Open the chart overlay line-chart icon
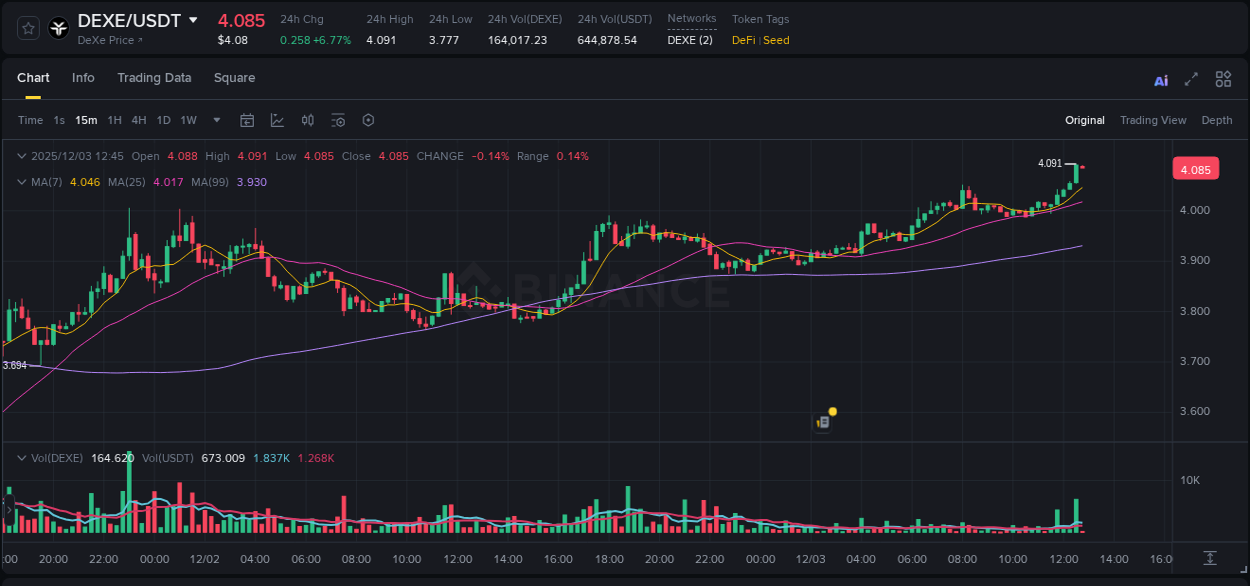 coord(277,120)
